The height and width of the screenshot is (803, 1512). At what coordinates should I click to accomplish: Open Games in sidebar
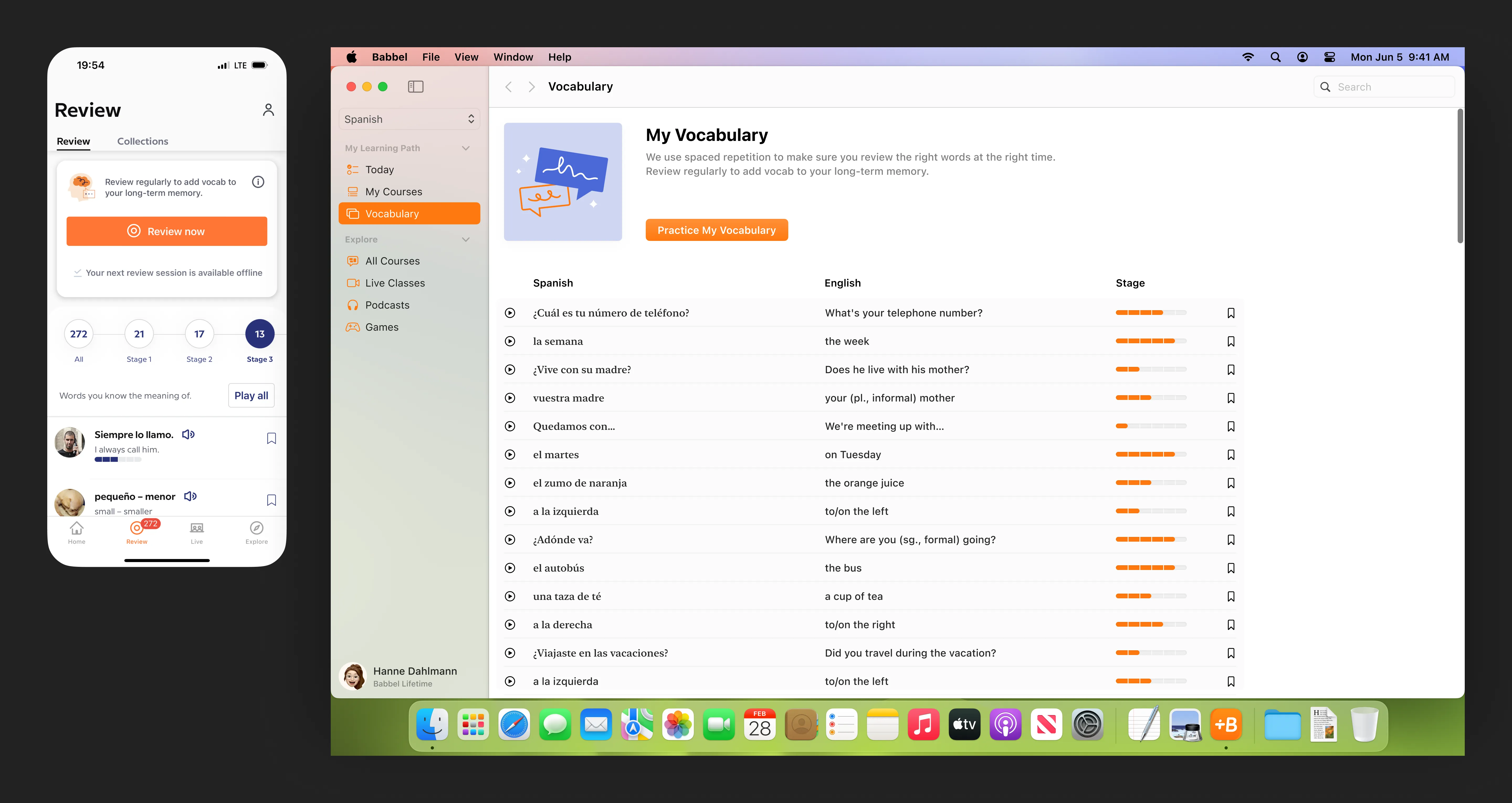tap(409, 327)
